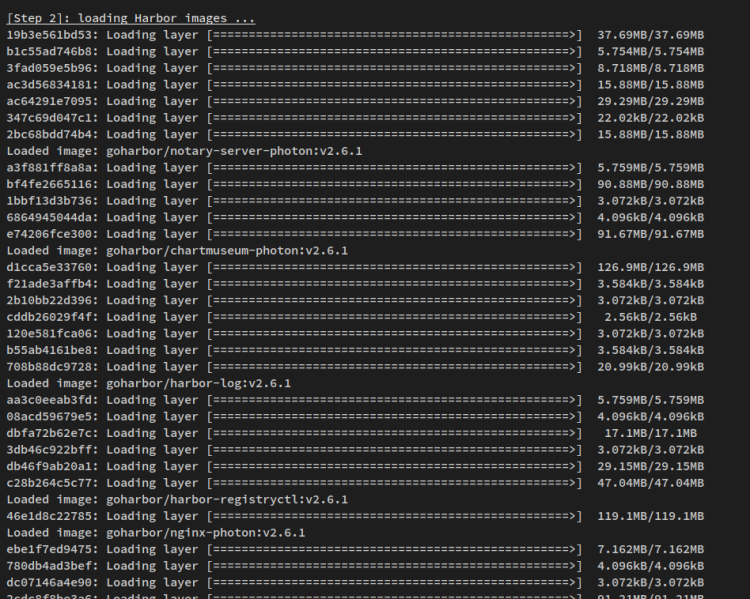Click the 17.1MB/17.1MB size value
This screenshot has width=750, height=599.
click(651, 433)
